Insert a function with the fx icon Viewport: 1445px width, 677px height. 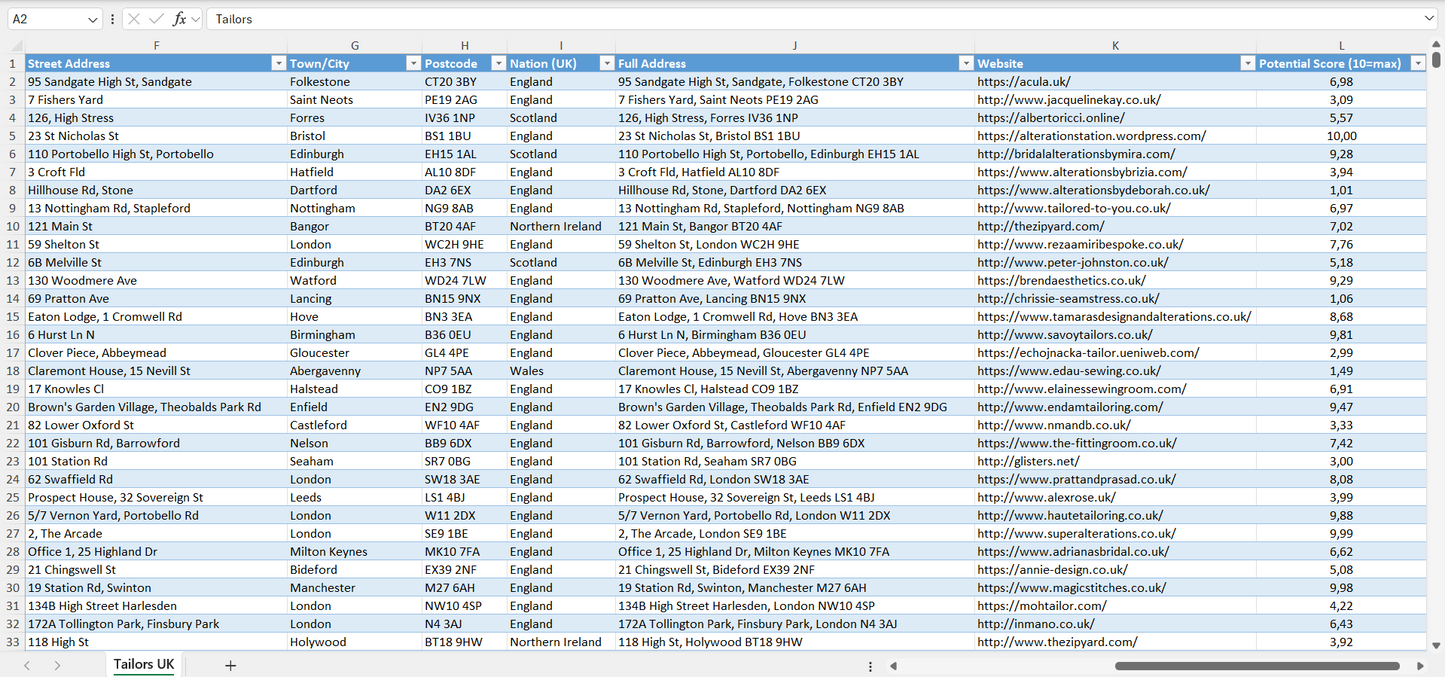(x=180, y=18)
